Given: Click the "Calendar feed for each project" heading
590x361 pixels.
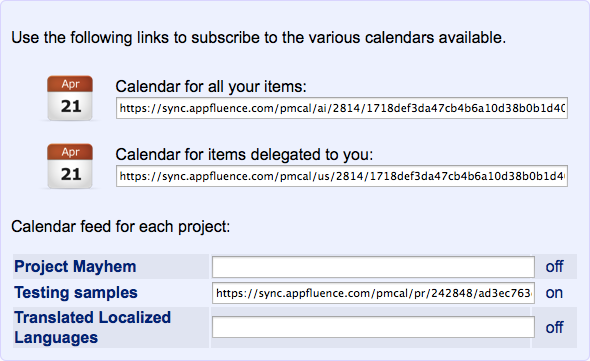Looking at the screenshot, I should click(x=120, y=227).
